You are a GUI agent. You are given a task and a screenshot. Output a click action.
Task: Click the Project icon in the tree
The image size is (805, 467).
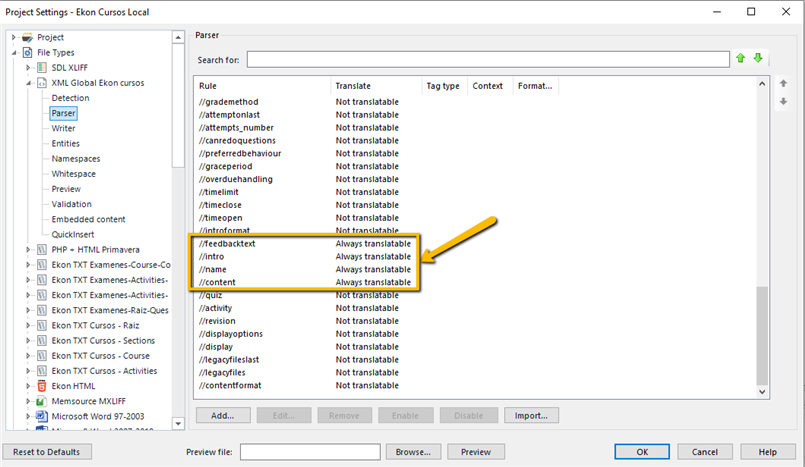(27, 37)
